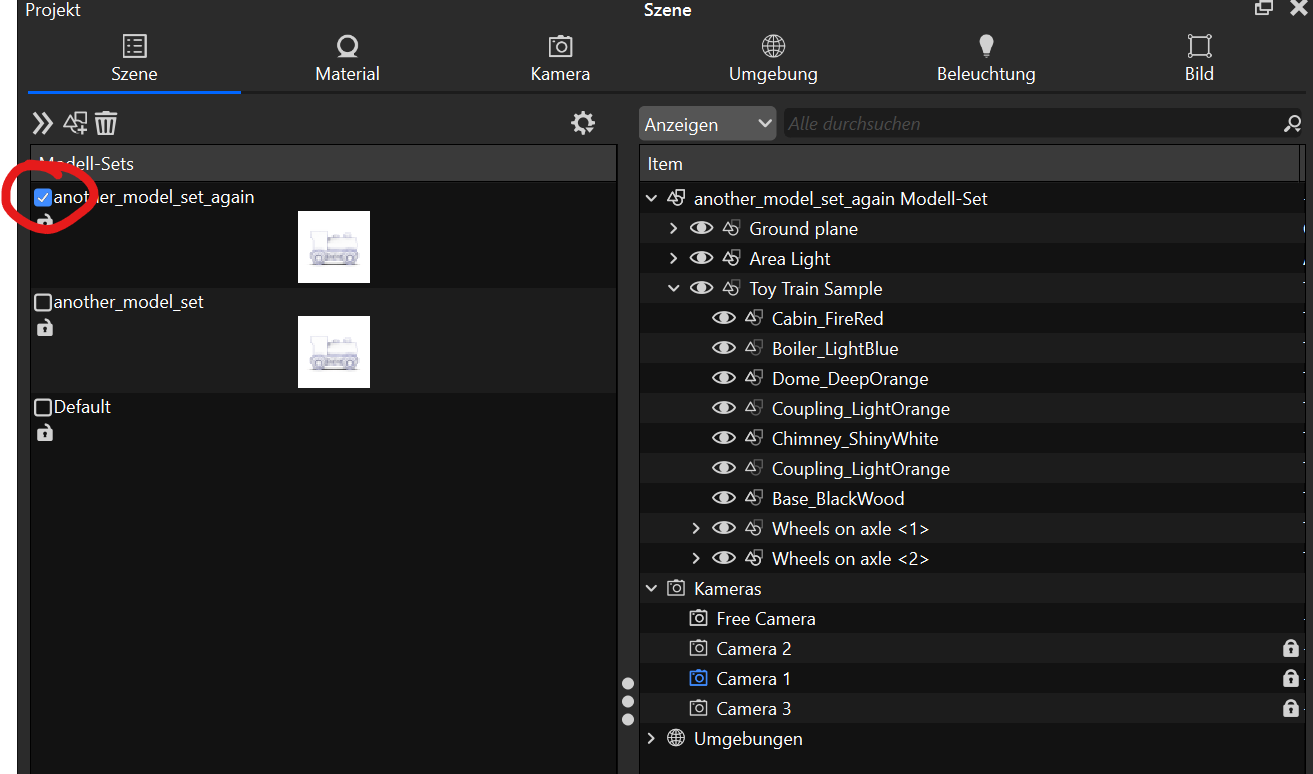Expand Wheels on axle <2>
This screenshot has width=1313, height=774.
pyautogui.click(x=697, y=559)
